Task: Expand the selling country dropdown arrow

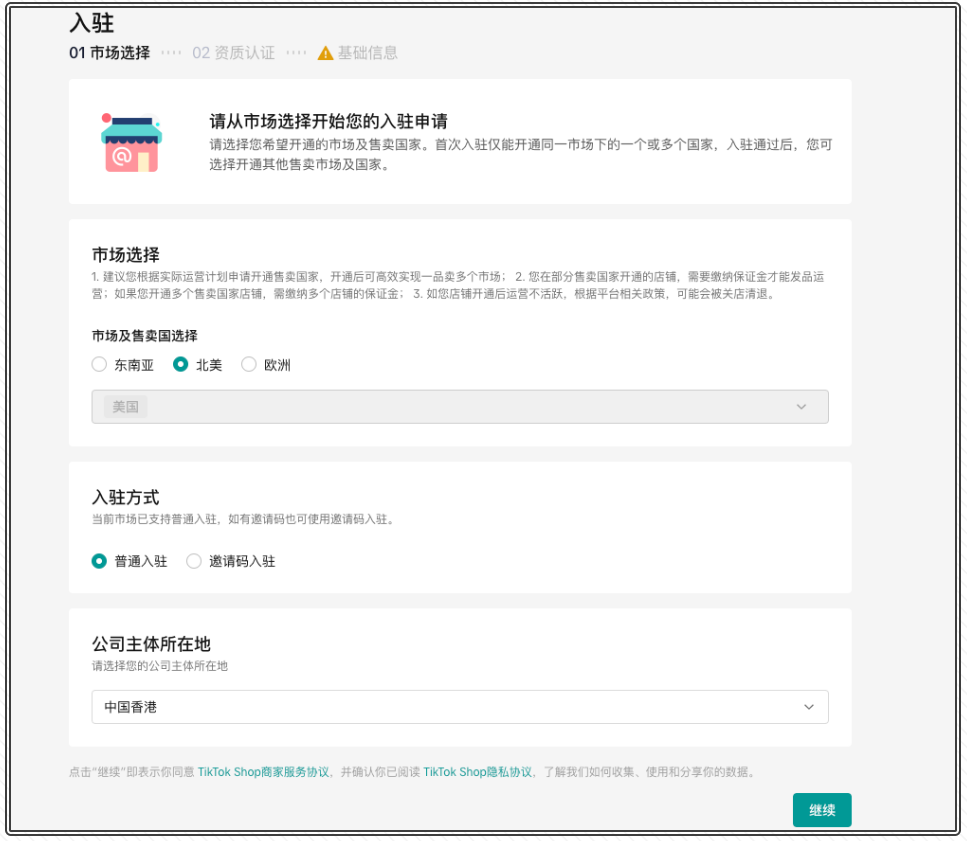Action: [800, 407]
